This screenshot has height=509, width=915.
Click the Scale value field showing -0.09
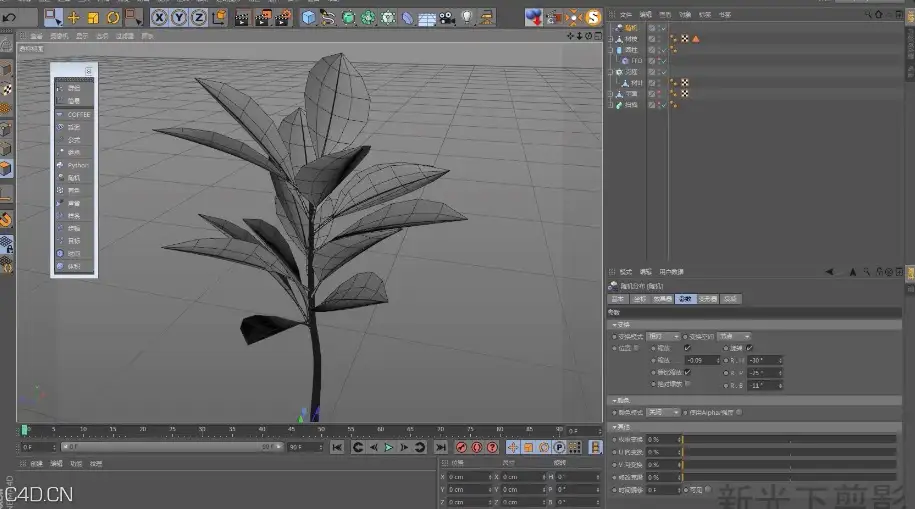tap(702, 360)
